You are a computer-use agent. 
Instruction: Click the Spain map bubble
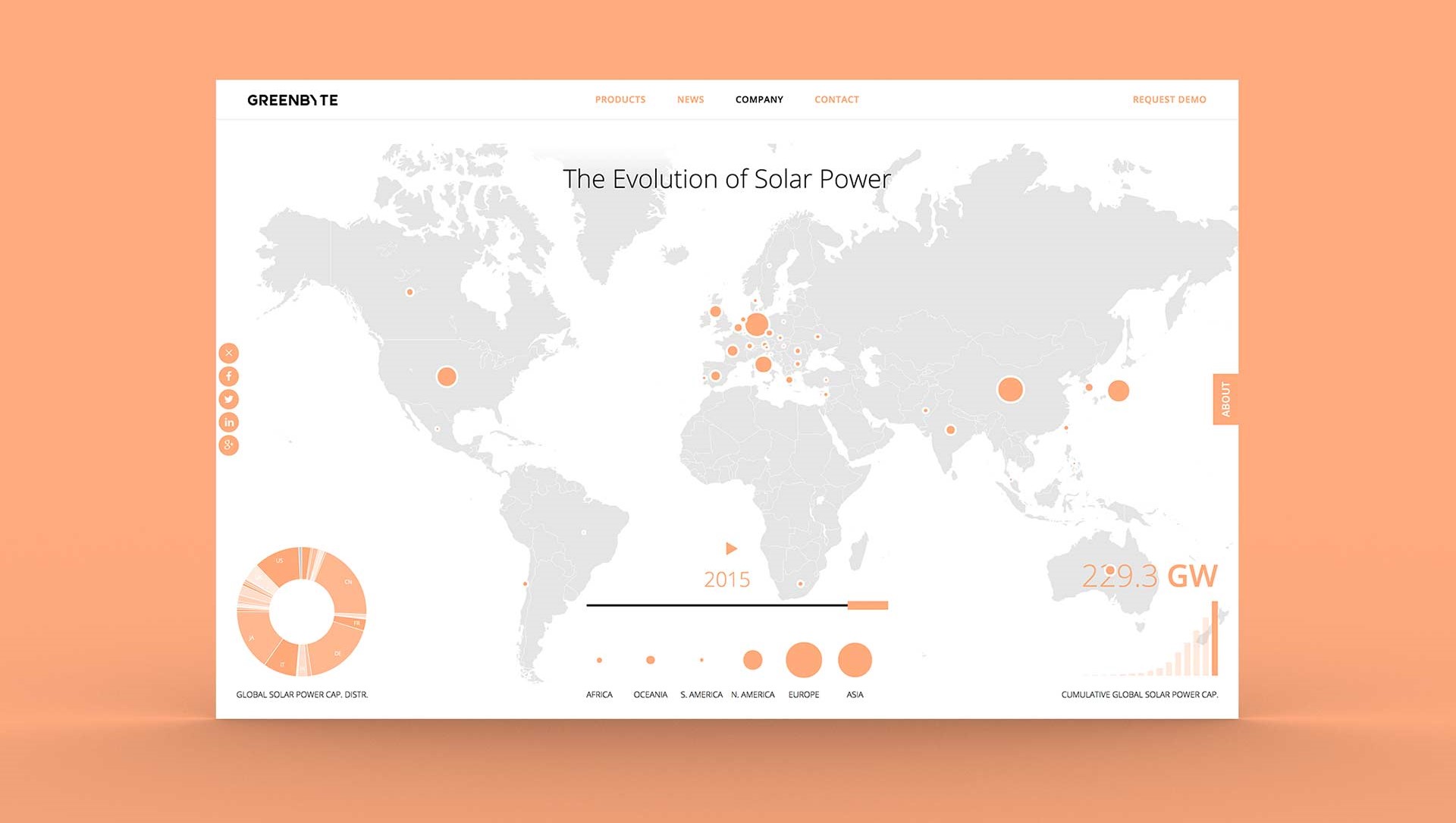[x=715, y=376]
